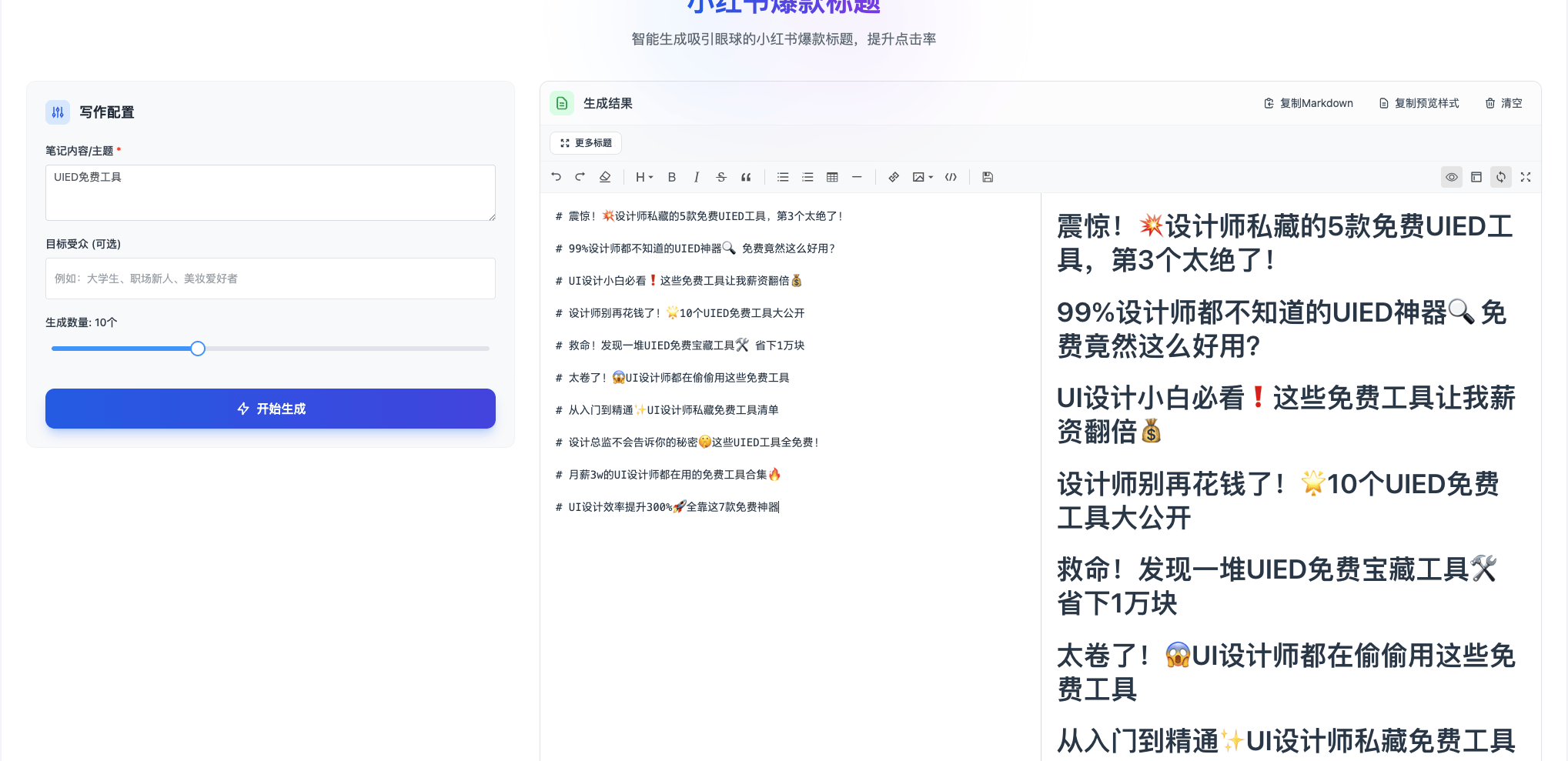Insert an ordered numbered list
Screen dimensions: 1568x761
(807, 177)
